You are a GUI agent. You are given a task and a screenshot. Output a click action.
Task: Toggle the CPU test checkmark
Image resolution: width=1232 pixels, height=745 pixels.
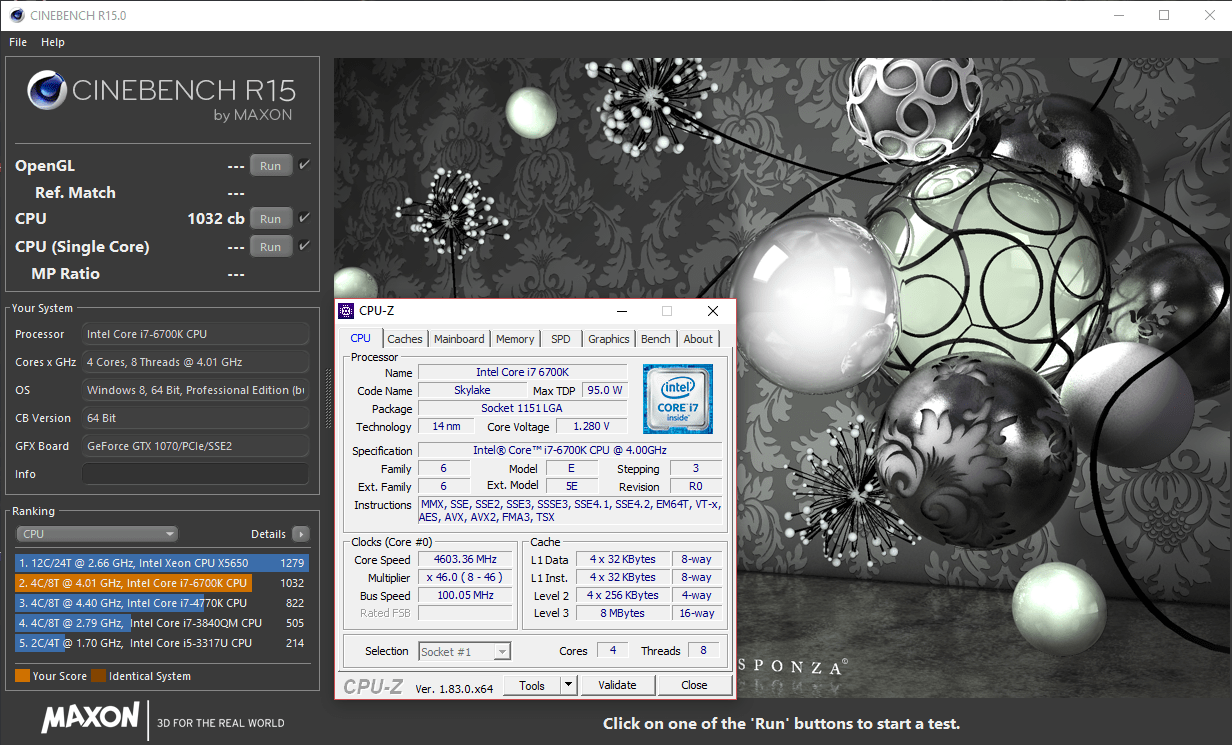304,218
